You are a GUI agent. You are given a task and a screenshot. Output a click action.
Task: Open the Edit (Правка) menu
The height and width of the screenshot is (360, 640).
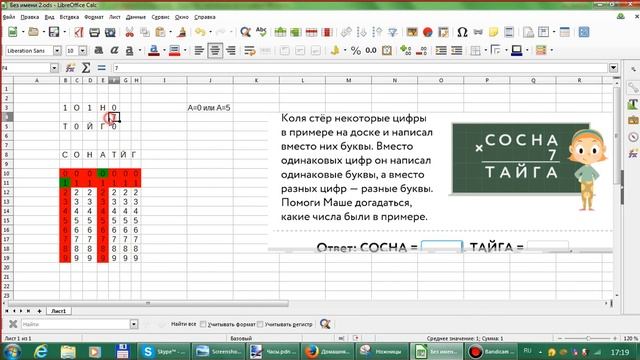(x=30, y=17)
